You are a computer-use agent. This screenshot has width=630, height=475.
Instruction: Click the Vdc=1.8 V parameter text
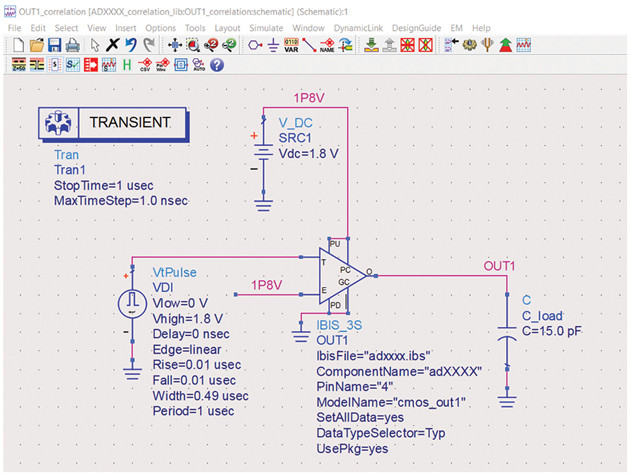pos(308,154)
